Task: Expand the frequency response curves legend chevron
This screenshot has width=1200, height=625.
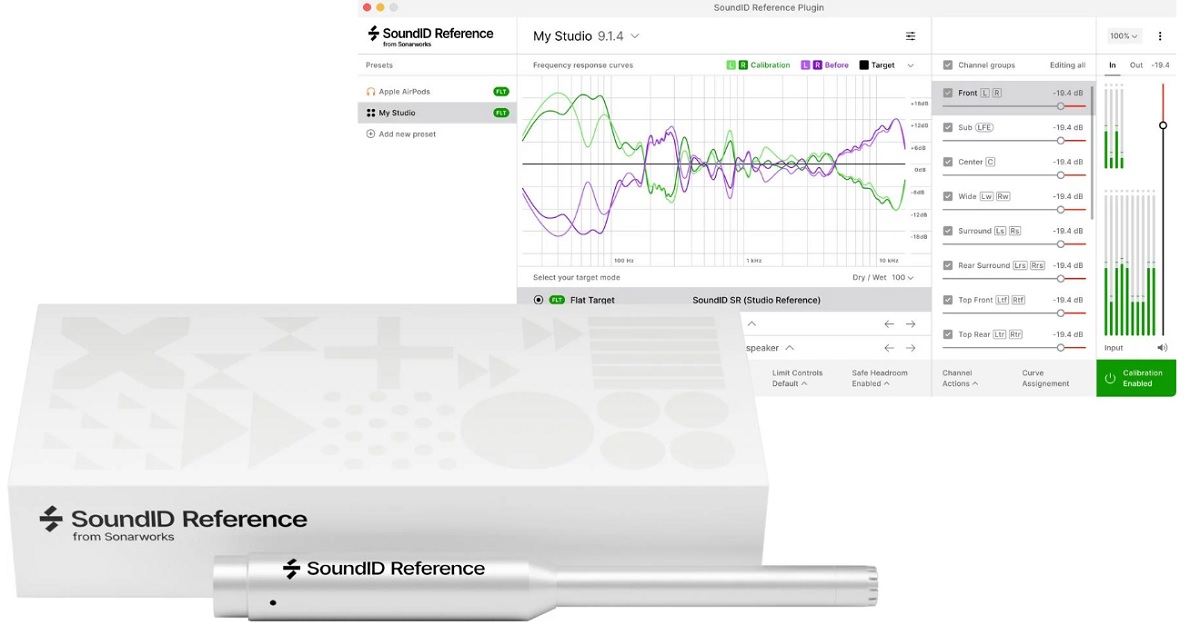Action: pos(910,65)
